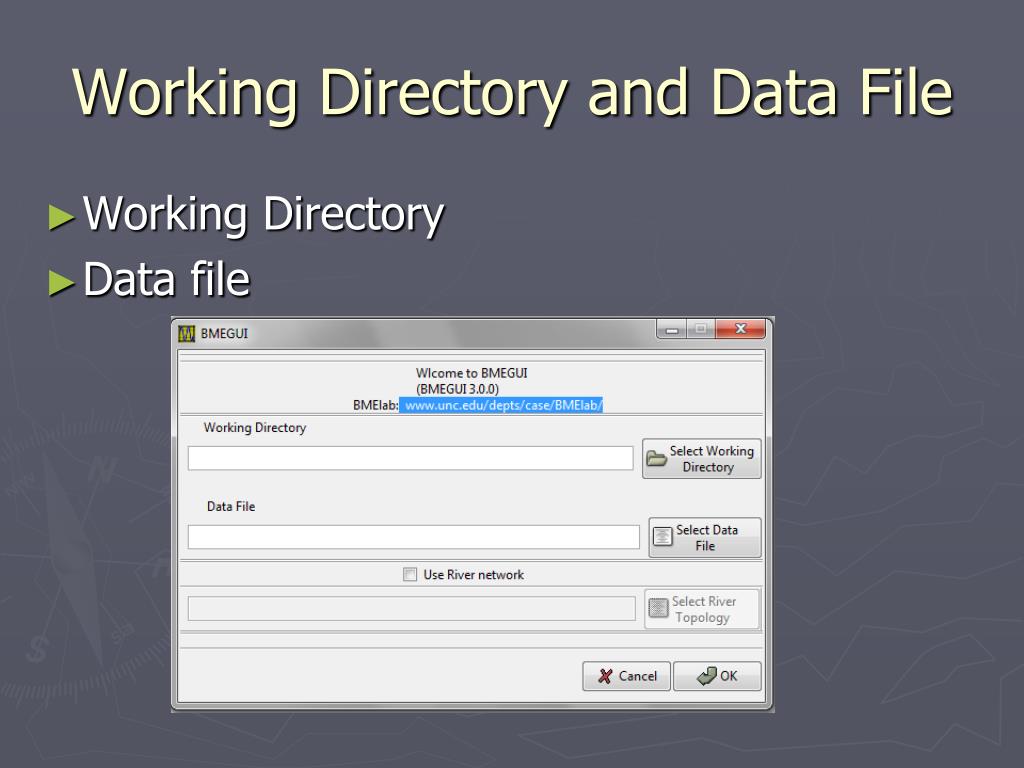Image resolution: width=1024 pixels, height=768 pixels.
Task: Click the disabled Select River Topology button
Action: (x=702, y=609)
